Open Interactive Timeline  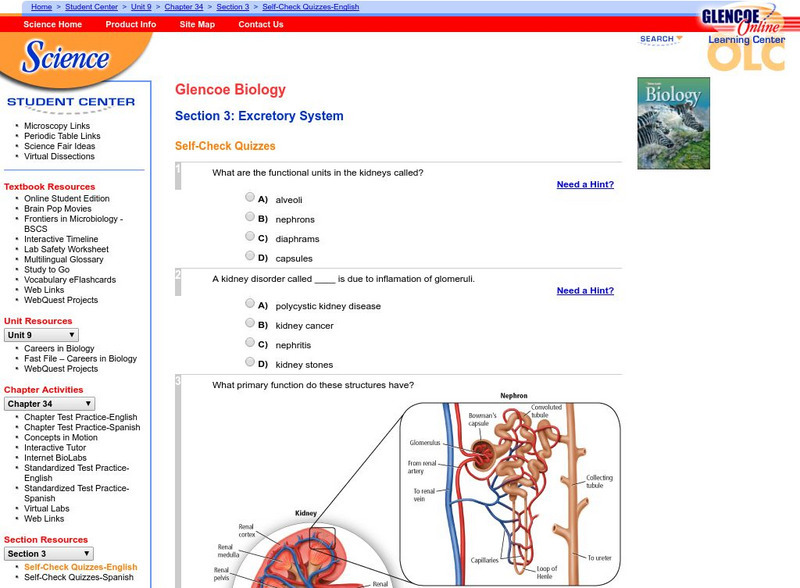(x=61, y=239)
